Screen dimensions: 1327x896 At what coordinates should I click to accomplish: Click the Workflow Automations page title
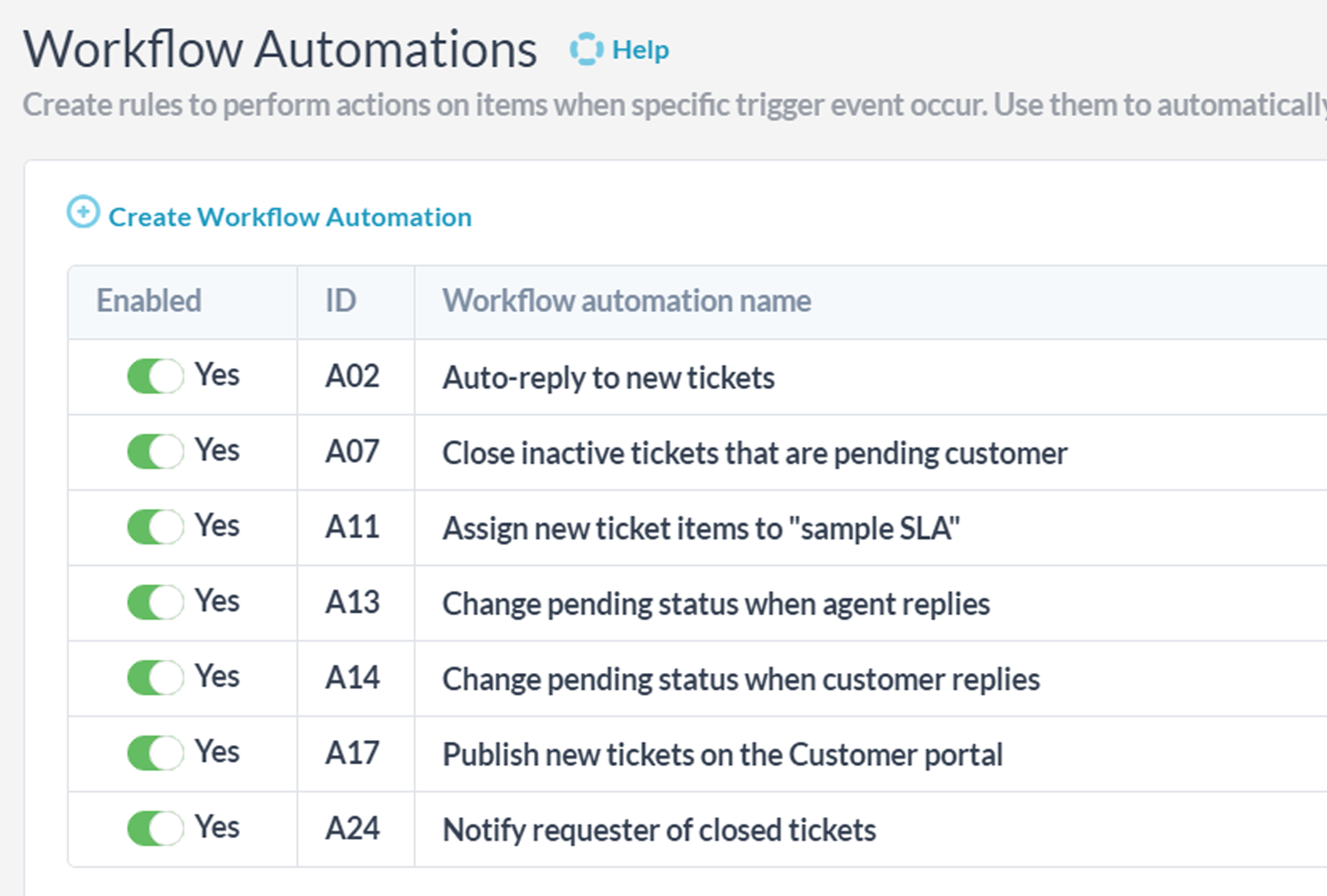pos(280,49)
